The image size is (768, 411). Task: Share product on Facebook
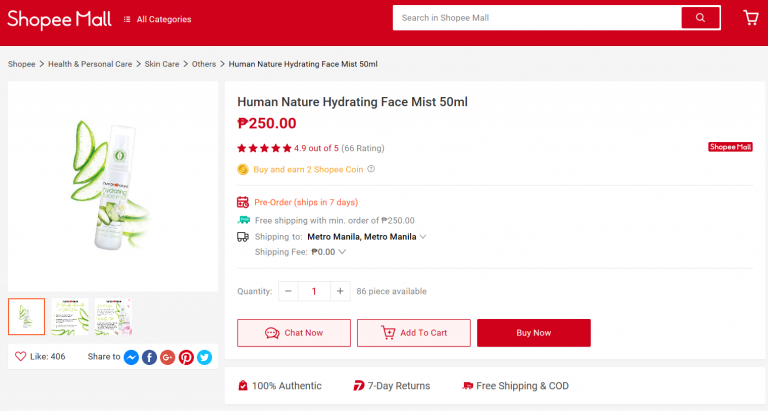tap(149, 357)
